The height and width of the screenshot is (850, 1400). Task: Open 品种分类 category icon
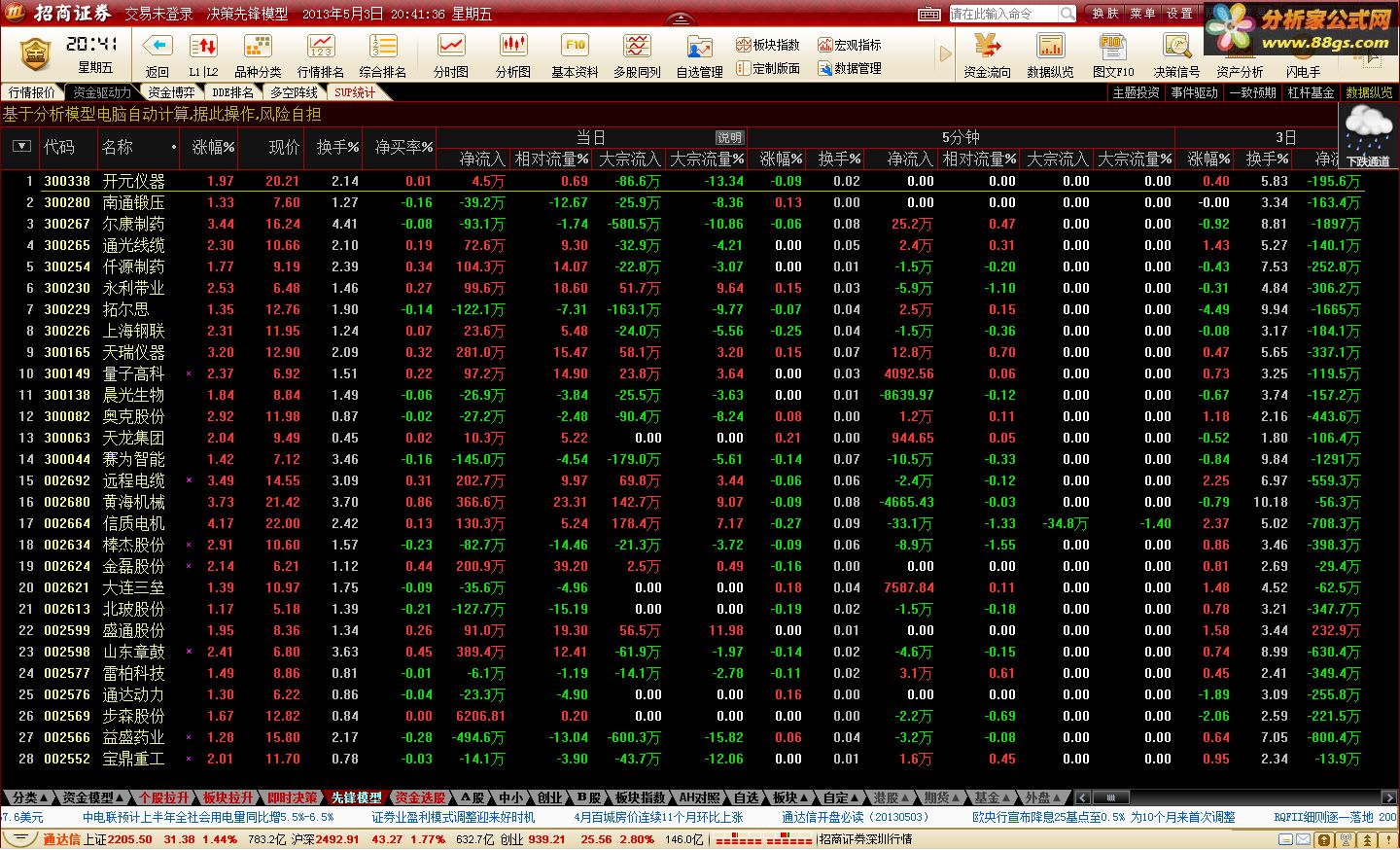258,46
